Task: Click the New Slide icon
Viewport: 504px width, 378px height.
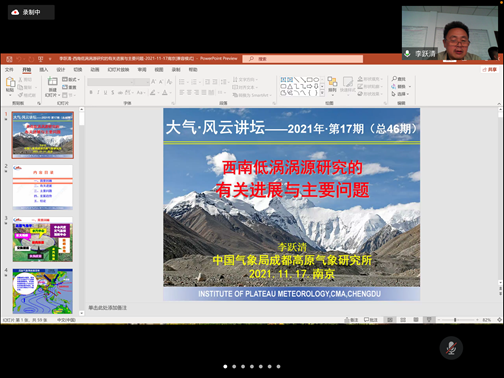Action: pyautogui.click(x=52, y=81)
